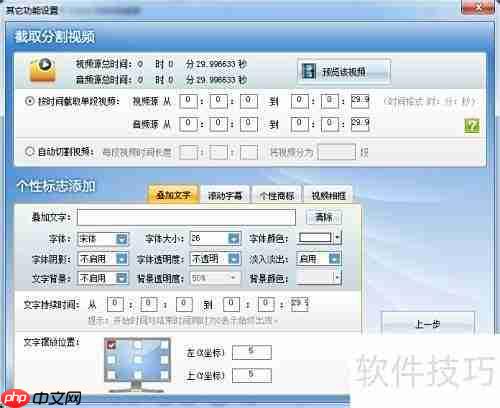
Task: Open the 背景透明度 dropdown showing 50%
Action: 215,278
